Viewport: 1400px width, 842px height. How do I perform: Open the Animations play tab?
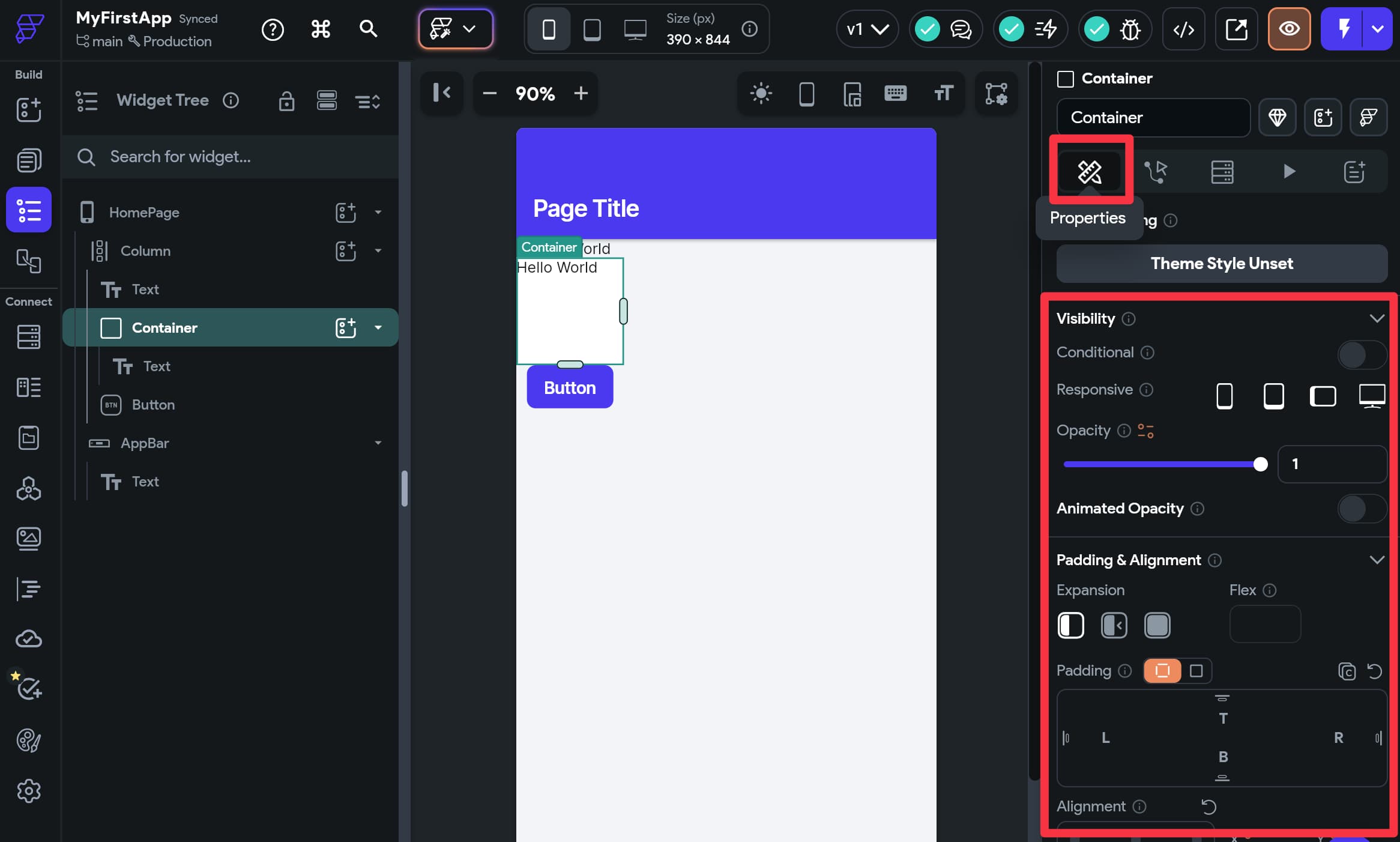(1289, 172)
